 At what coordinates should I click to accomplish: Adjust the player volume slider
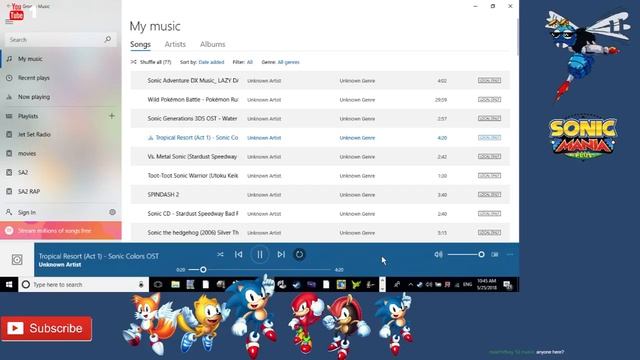(x=466, y=254)
